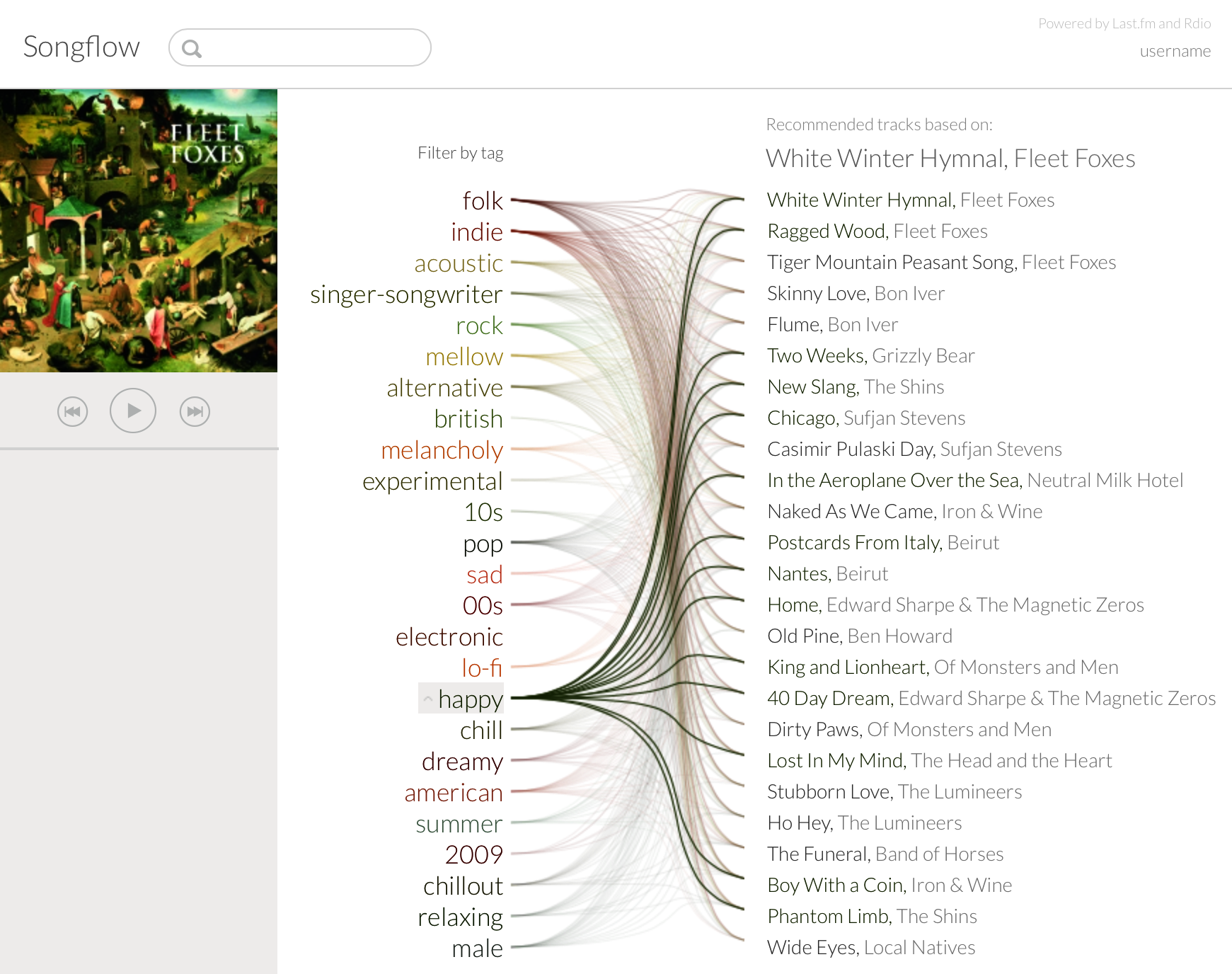This screenshot has height=974, width=1232.
Task: Select the chill tag
Action: click(481, 730)
